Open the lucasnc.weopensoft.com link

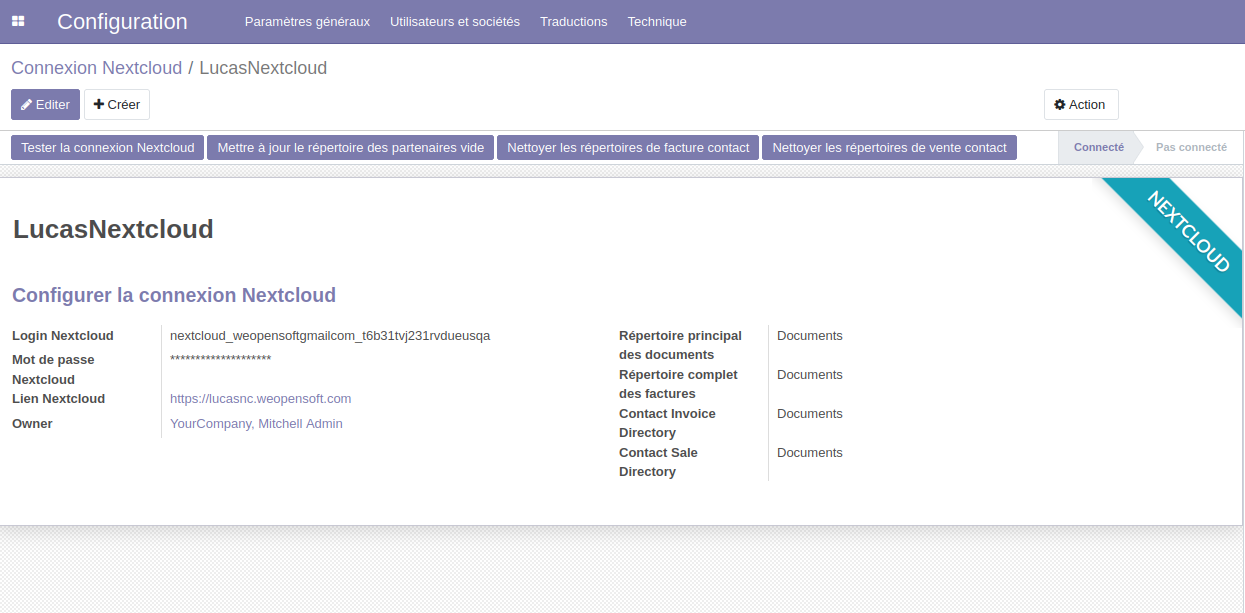[261, 398]
